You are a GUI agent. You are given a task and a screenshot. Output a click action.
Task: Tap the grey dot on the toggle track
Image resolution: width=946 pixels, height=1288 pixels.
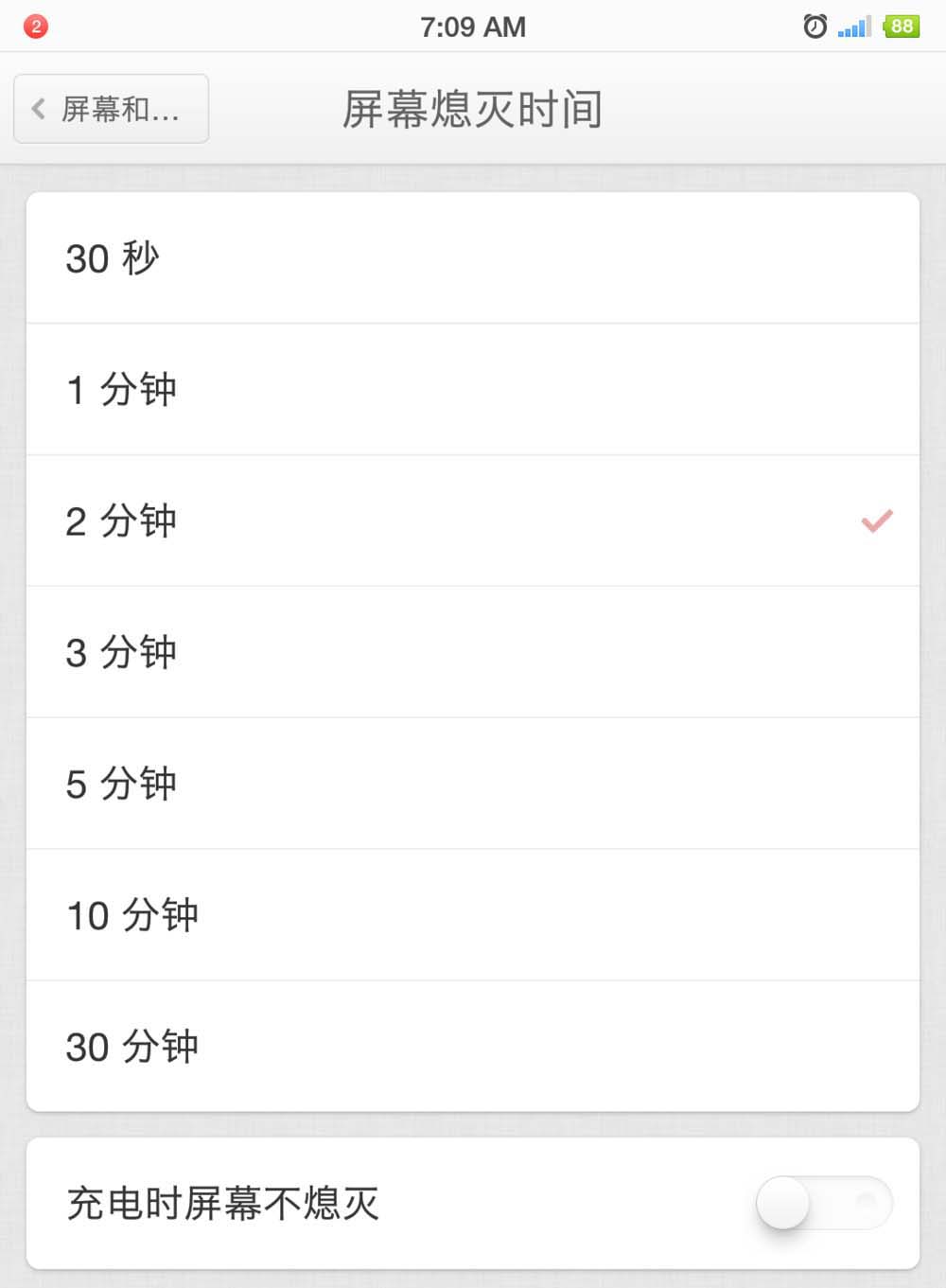click(x=865, y=1200)
